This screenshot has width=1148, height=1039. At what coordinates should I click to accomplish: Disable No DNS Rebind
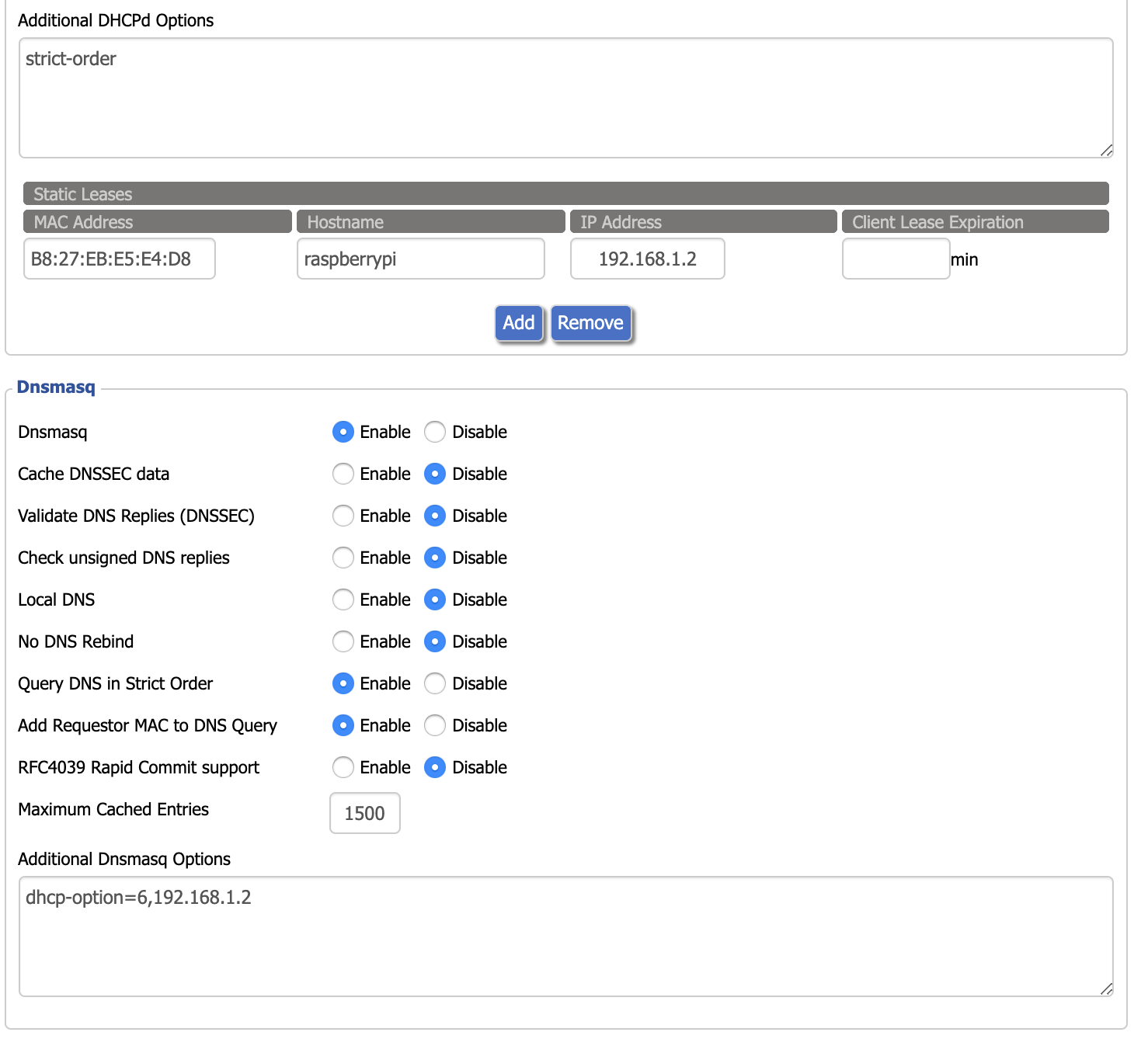(x=435, y=641)
